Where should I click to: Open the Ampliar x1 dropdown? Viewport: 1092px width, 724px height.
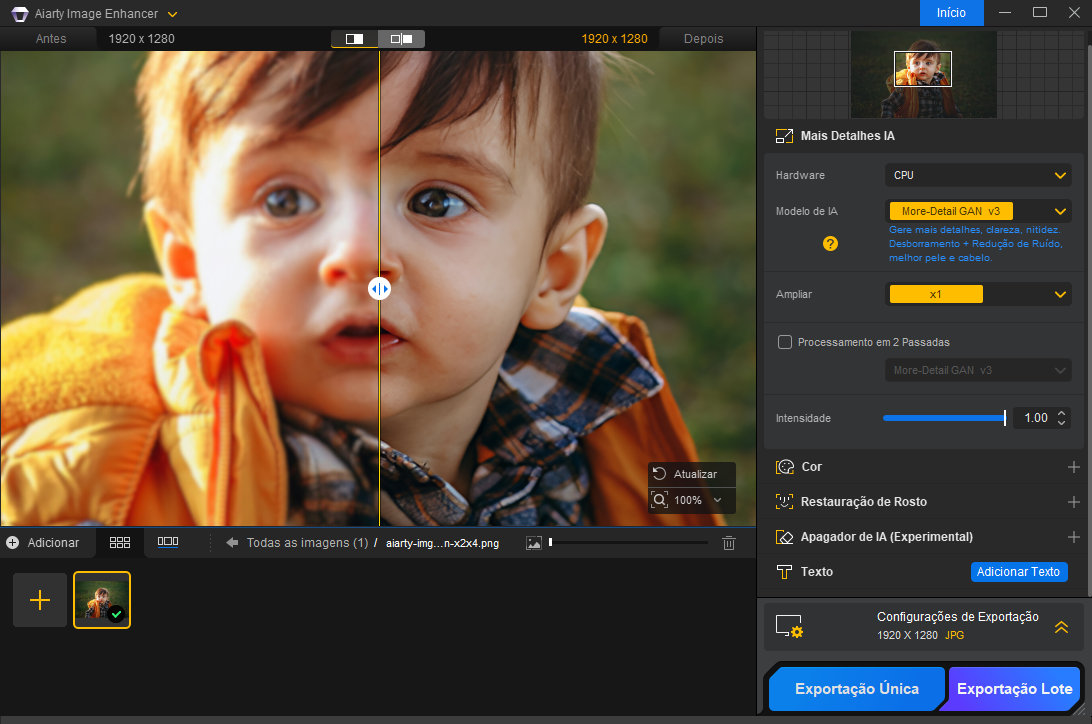tap(977, 294)
